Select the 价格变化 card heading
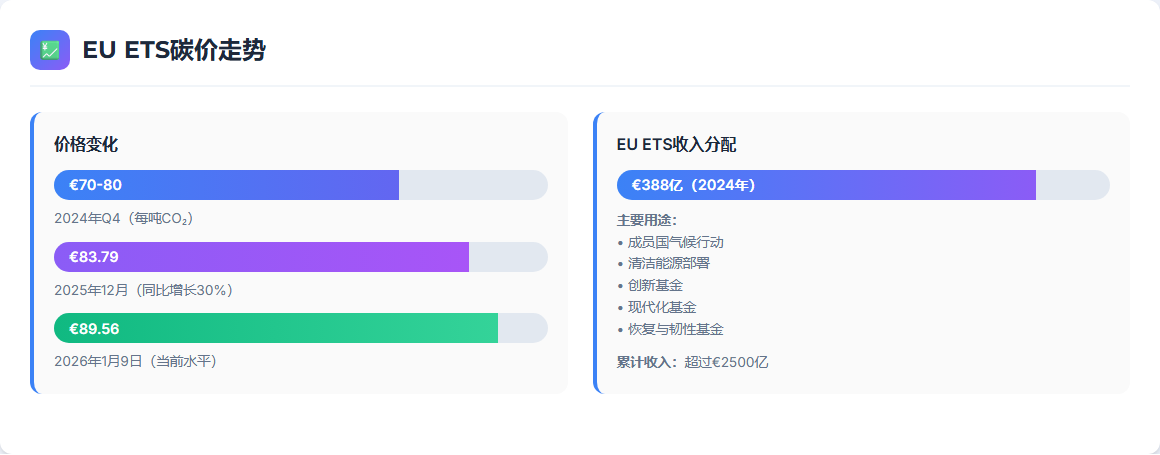Screen dimensions: 1160x455 click(x=86, y=145)
